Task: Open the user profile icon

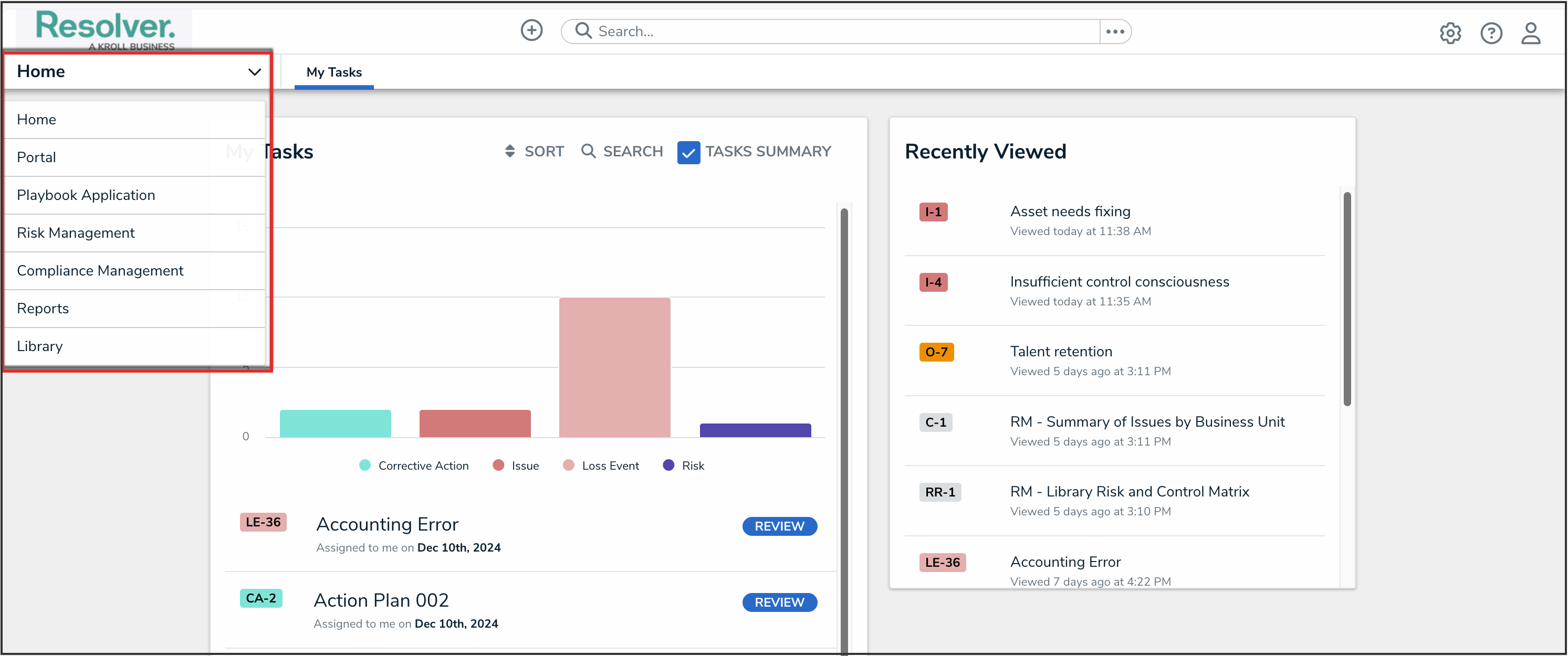Action: [1530, 33]
